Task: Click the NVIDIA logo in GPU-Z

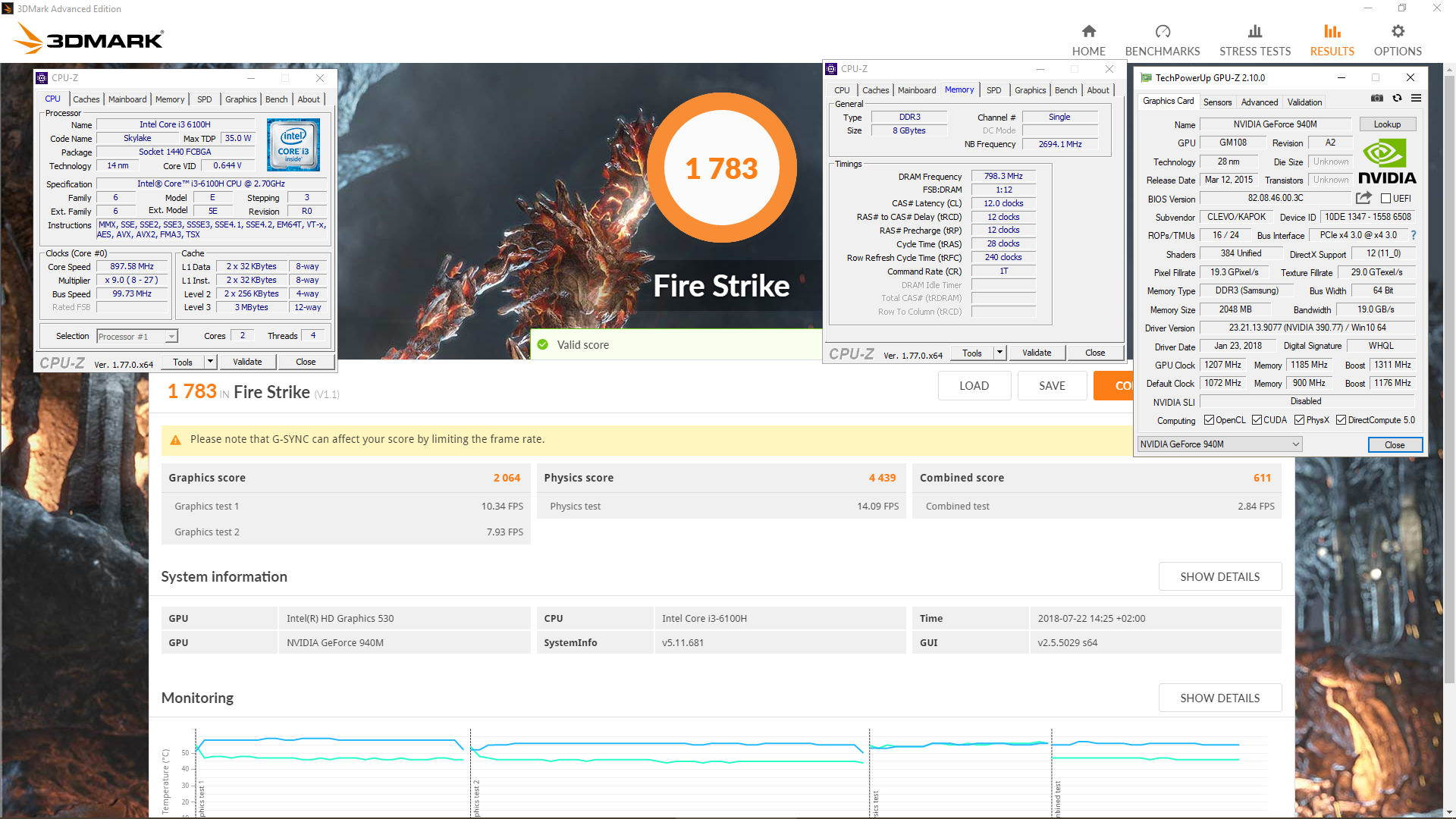Action: tap(1387, 162)
